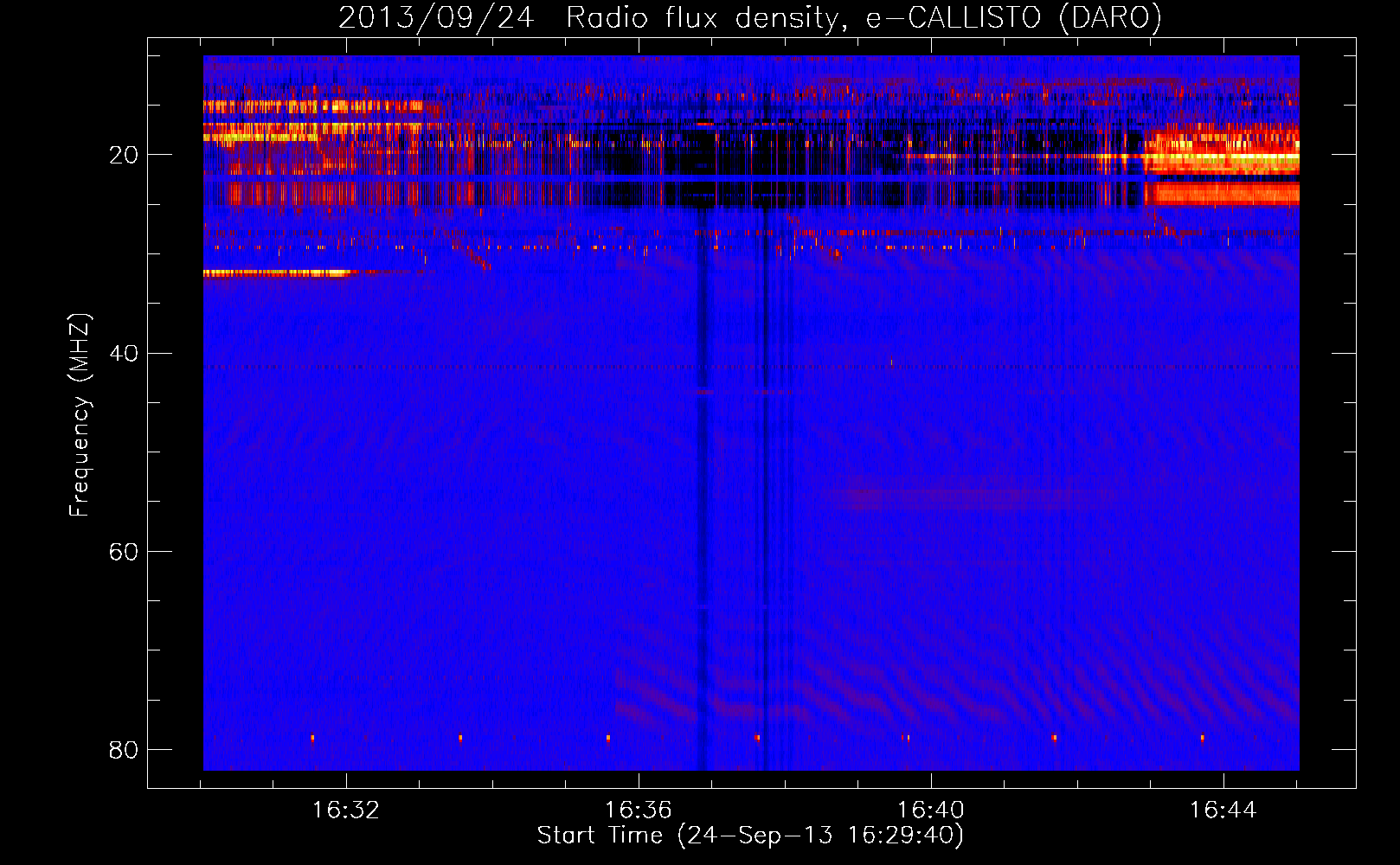
Task: Click the "Start Time (24-Sep-13 16:29:40)" label
Action: (750, 836)
